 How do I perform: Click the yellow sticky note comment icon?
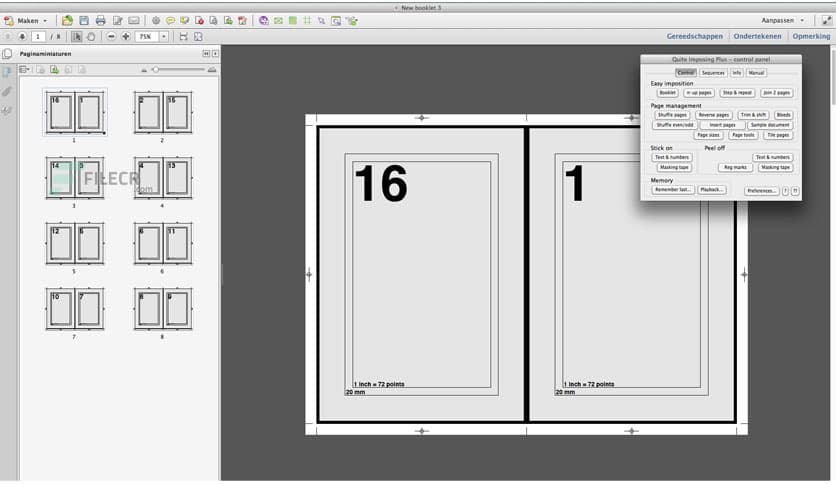tap(170, 21)
